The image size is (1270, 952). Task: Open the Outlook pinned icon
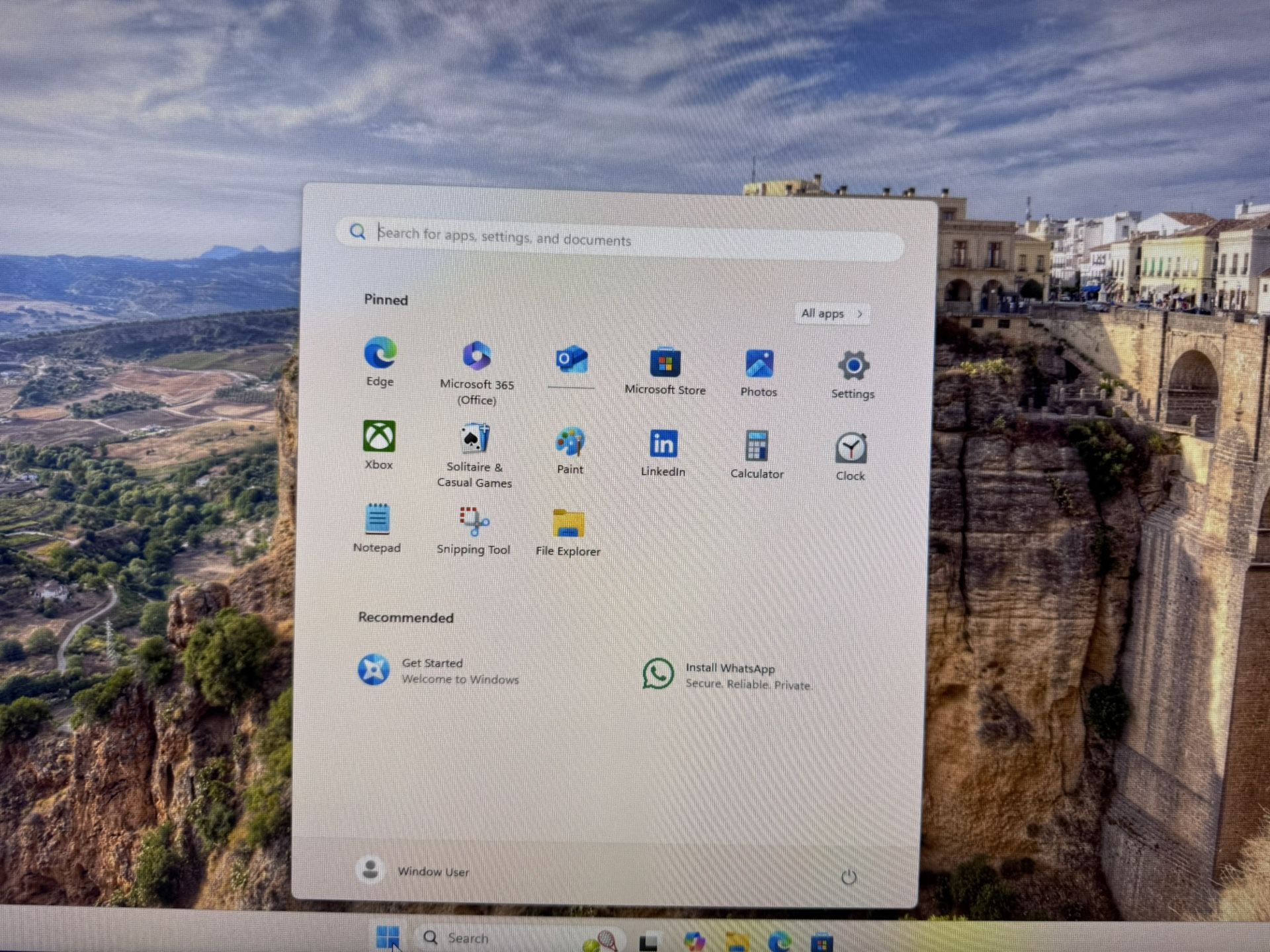point(571,360)
